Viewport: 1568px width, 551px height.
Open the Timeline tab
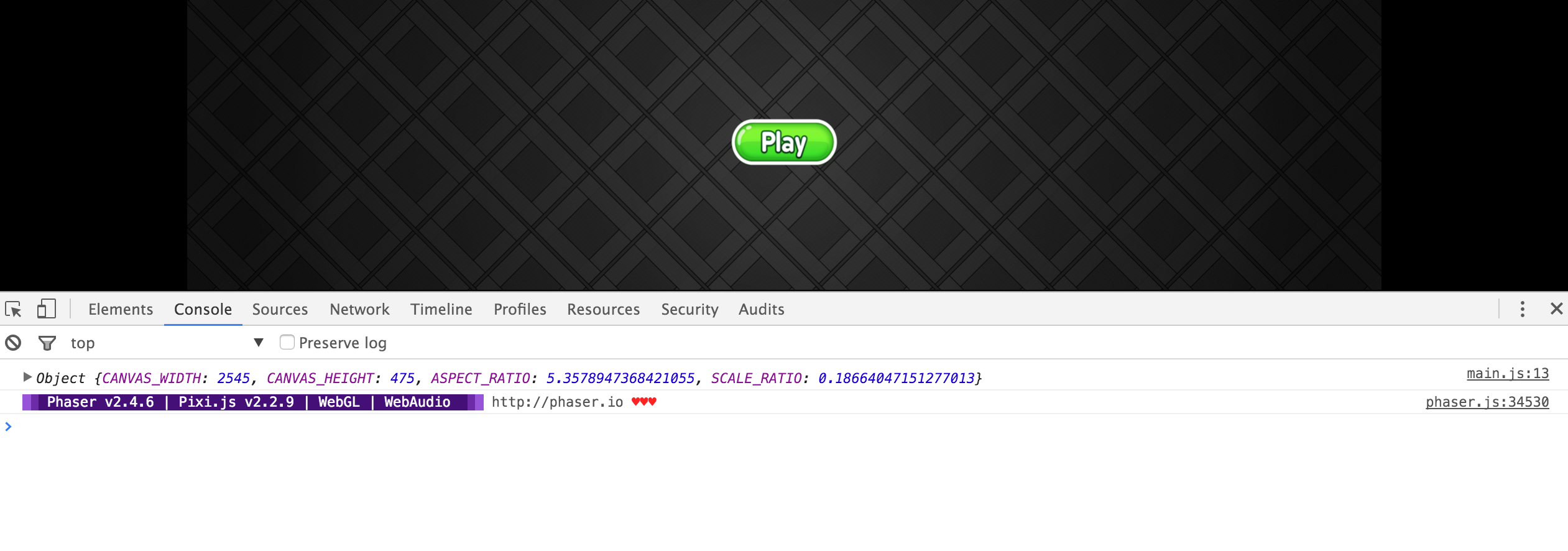point(441,309)
